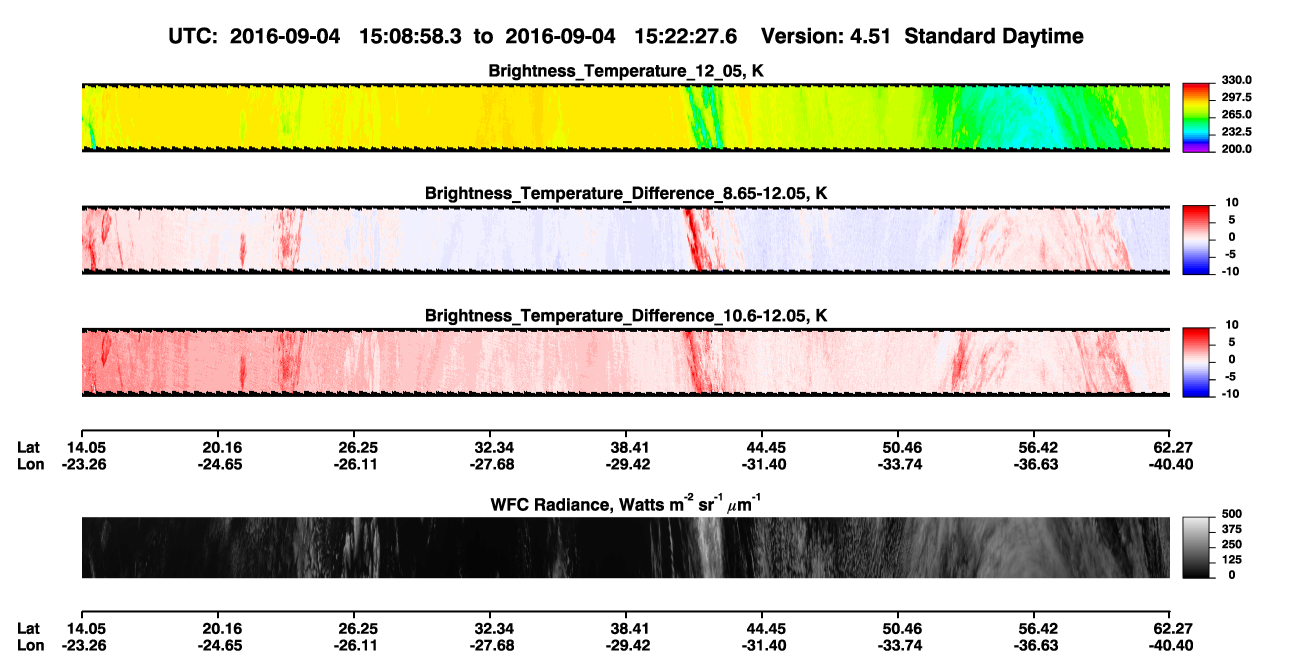Click Lat 38.41 below the WFC panel

(x=626, y=628)
